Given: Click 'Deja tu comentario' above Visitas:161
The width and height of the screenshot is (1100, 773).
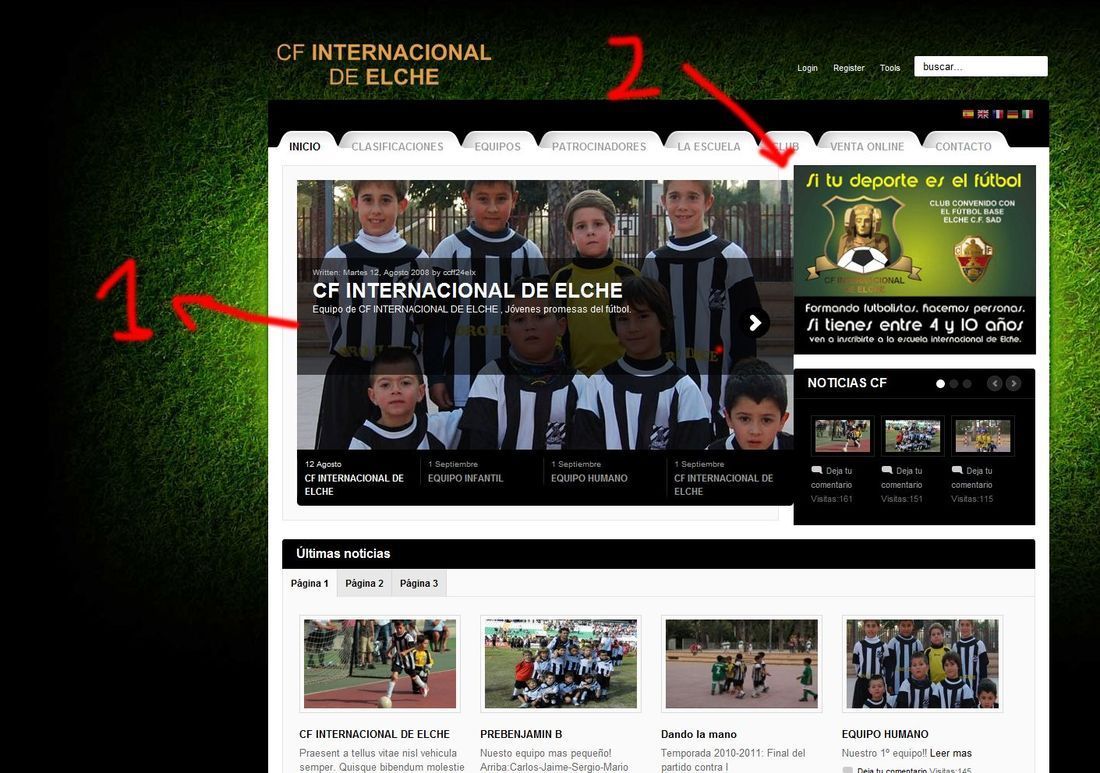Looking at the screenshot, I should pos(832,478).
